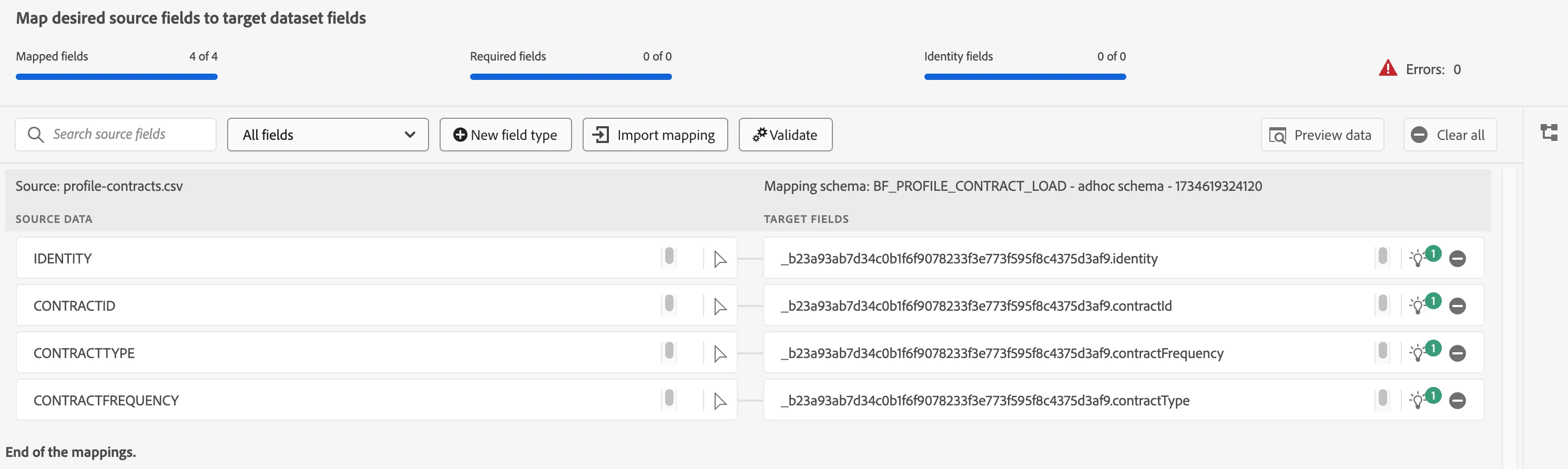Click the Required fields progress bar
The width and height of the screenshot is (1568, 469).
coord(571,77)
